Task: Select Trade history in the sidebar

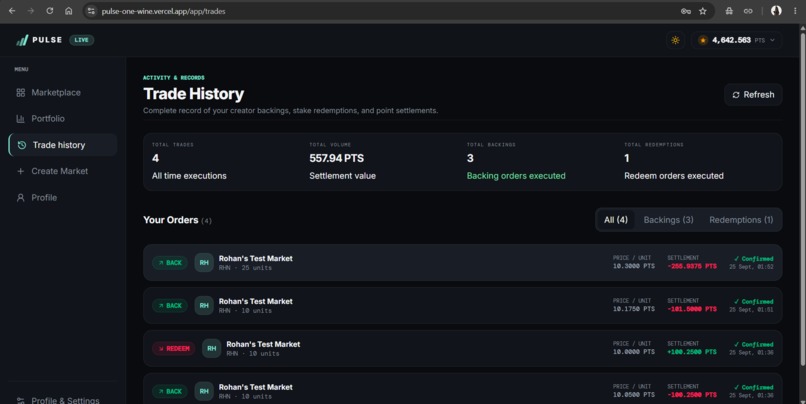Action: coord(63,145)
